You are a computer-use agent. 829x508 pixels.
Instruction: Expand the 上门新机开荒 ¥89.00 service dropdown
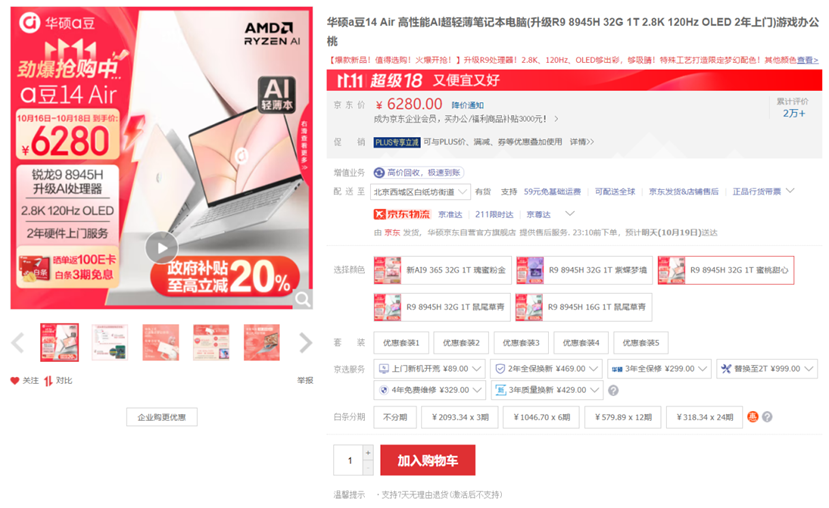point(429,368)
